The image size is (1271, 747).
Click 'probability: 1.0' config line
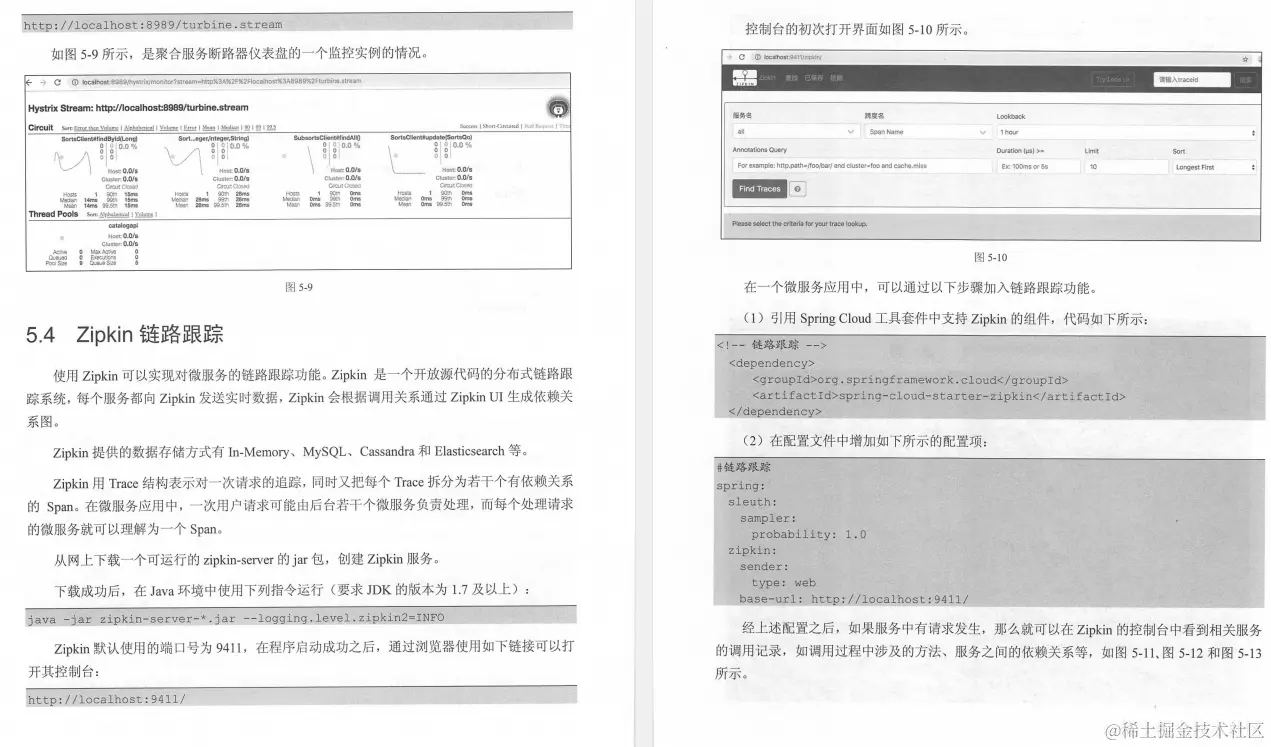(809, 534)
